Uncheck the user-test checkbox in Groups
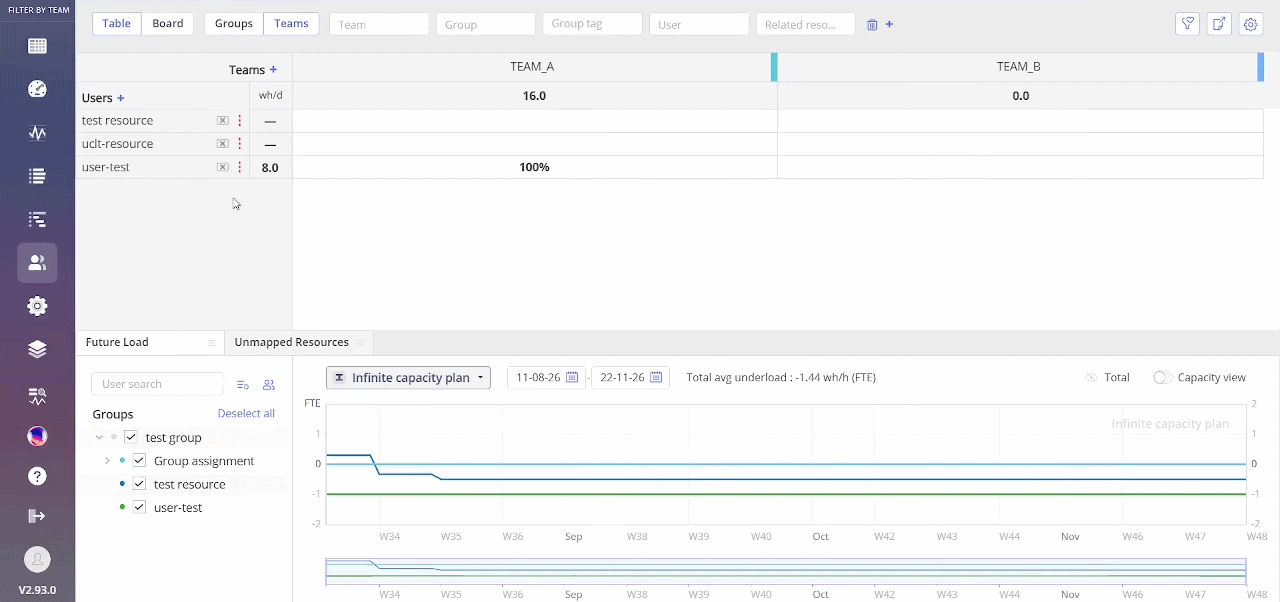Screen dimensions: 1280x602 pos(139,507)
